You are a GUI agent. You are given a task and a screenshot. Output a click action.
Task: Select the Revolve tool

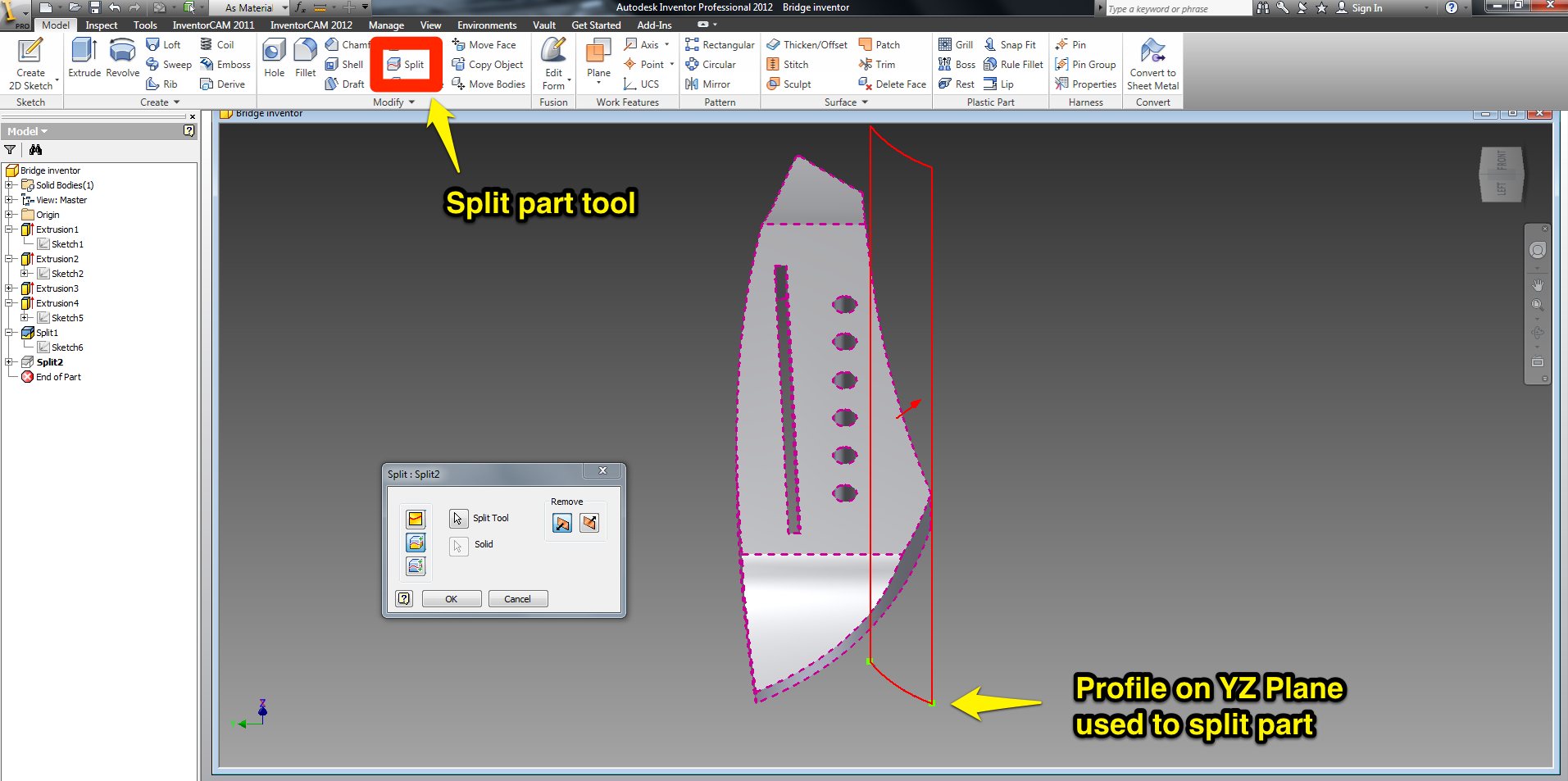pos(122,57)
